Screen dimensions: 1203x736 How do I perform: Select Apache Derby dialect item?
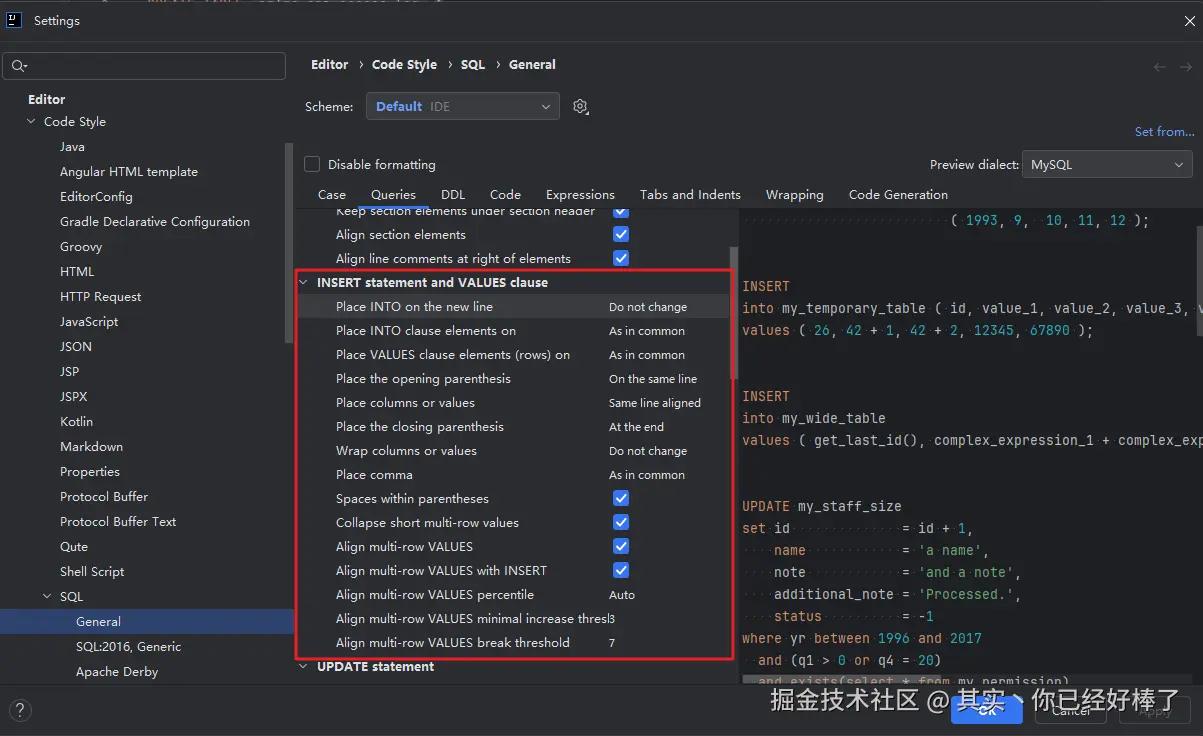point(117,672)
